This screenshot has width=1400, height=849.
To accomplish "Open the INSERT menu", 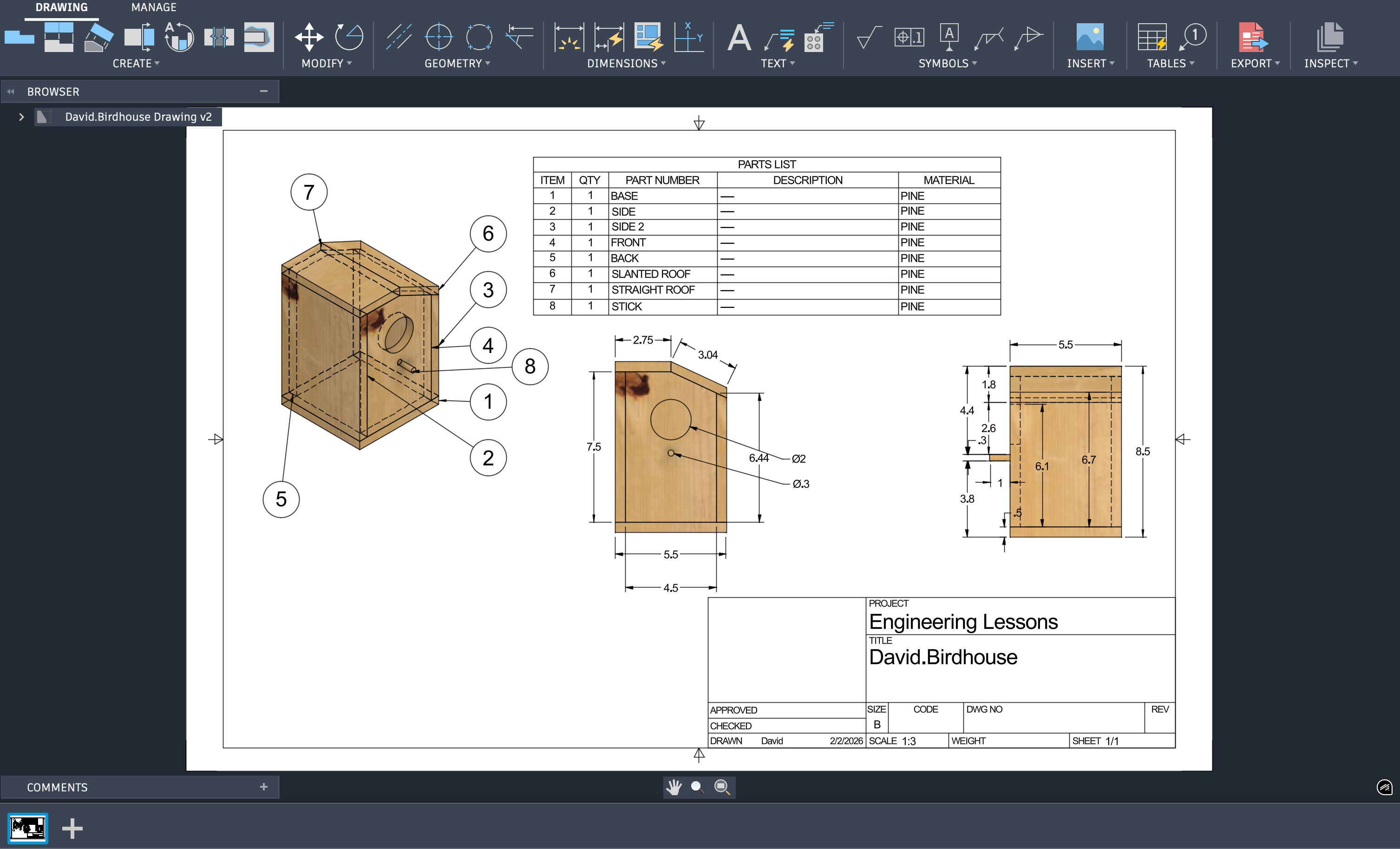I will tap(1090, 64).
